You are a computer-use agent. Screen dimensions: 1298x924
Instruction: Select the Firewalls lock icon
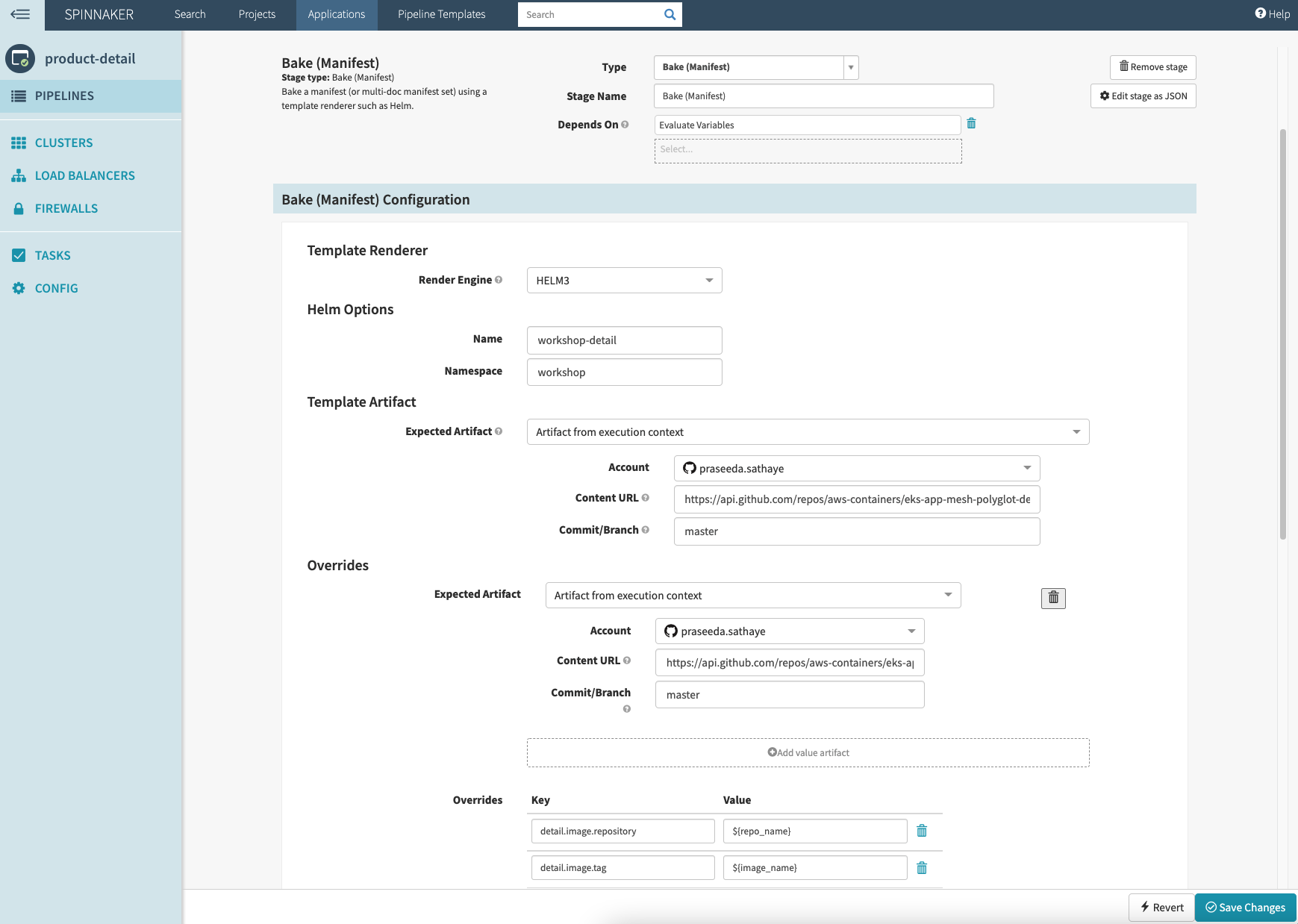tap(19, 208)
